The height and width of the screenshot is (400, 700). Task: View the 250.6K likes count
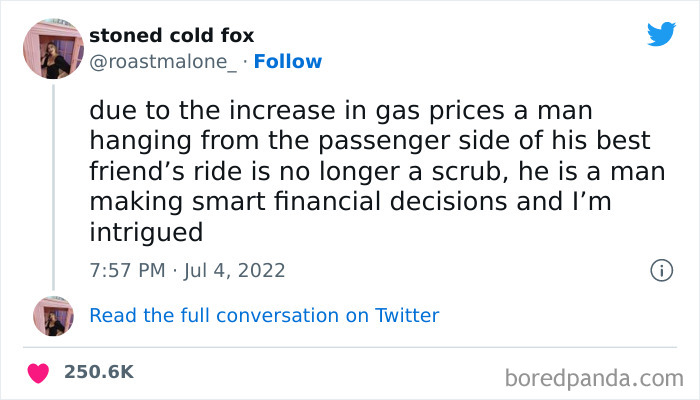point(99,371)
